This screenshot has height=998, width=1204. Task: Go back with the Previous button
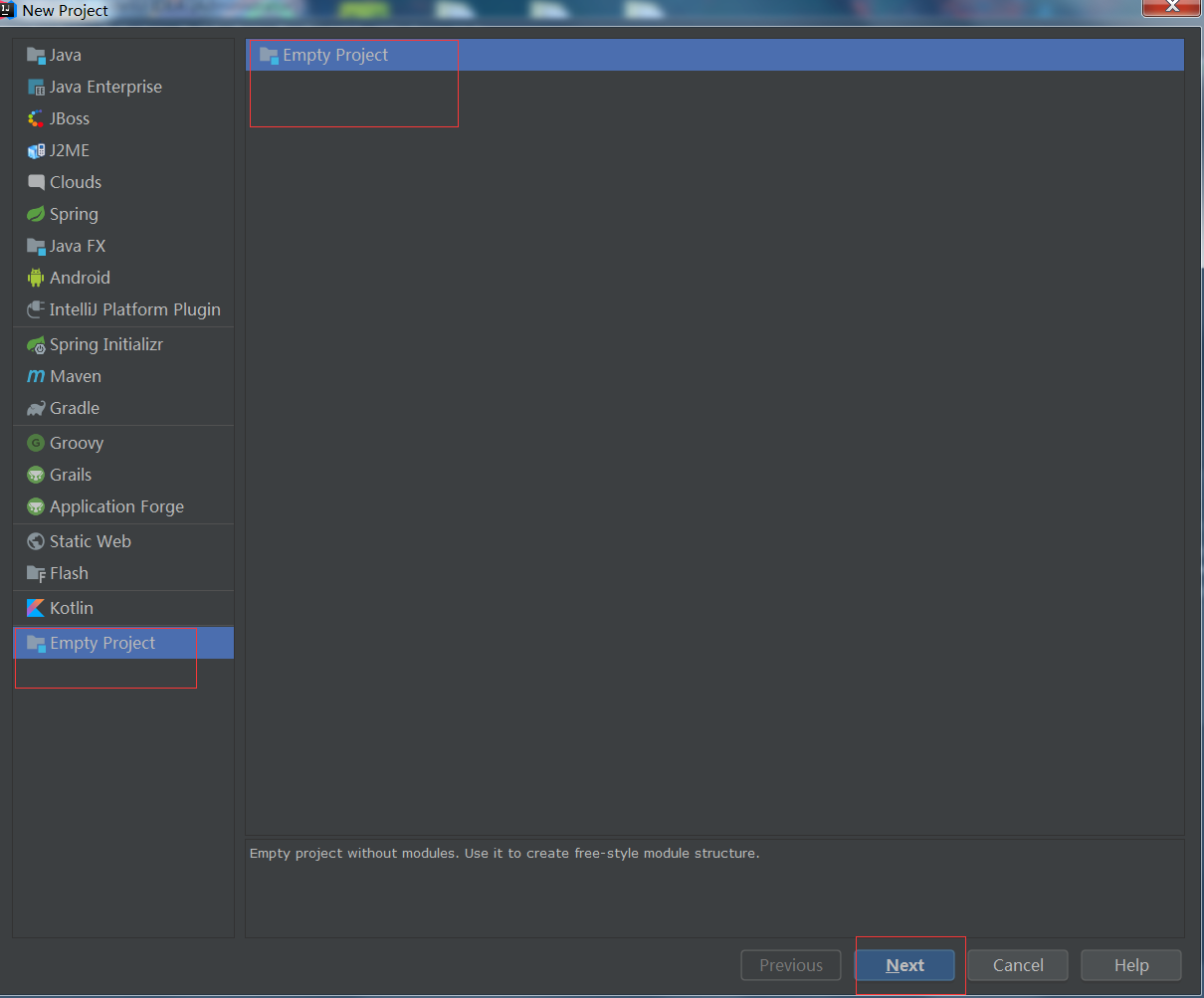[x=791, y=965]
